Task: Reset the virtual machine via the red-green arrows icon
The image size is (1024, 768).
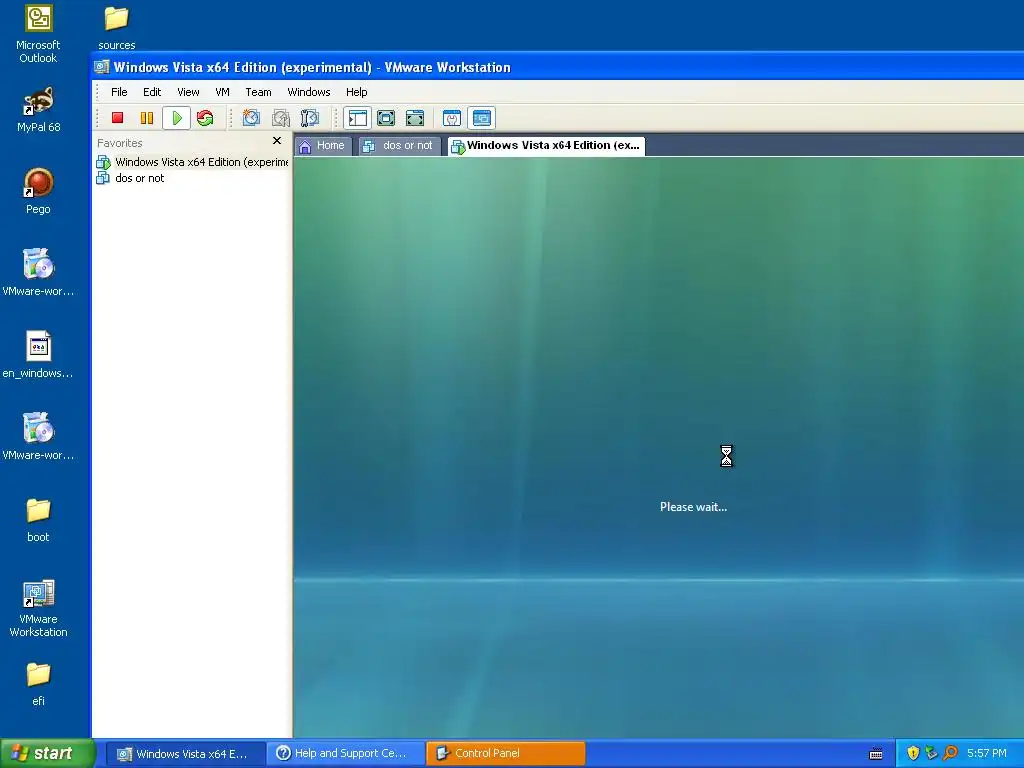Action: (x=205, y=118)
